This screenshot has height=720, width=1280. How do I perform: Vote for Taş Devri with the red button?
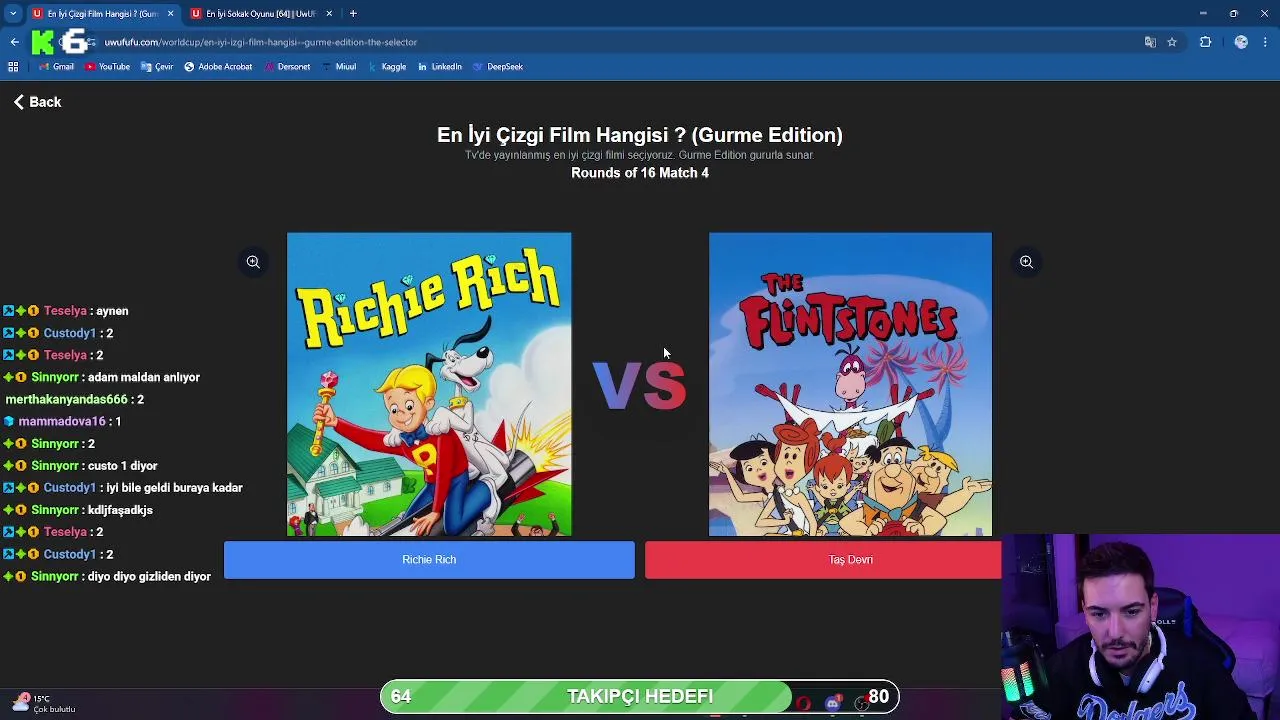823,560
